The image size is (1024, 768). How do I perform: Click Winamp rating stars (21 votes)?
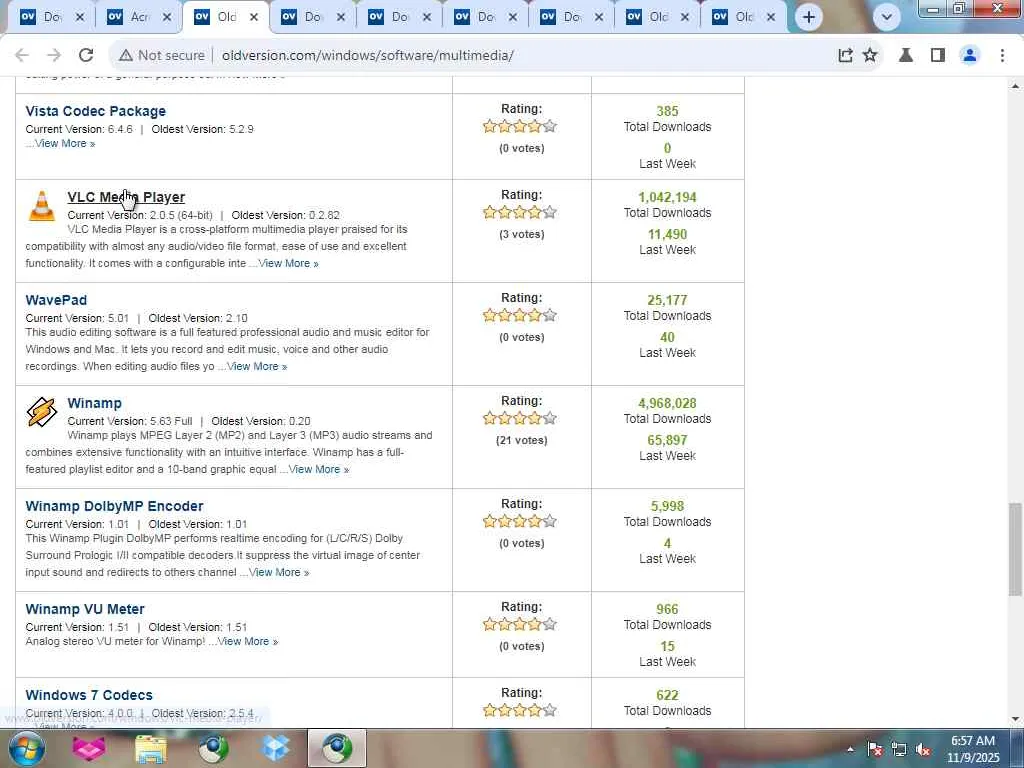(520, 419)
